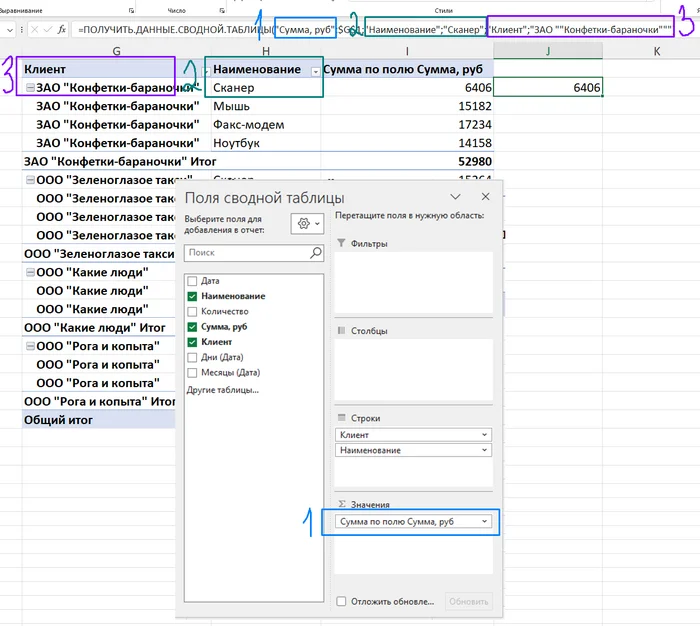Close the pivot table fields pane
This screenshot has height=626, width=700.
tap(485, 197)
